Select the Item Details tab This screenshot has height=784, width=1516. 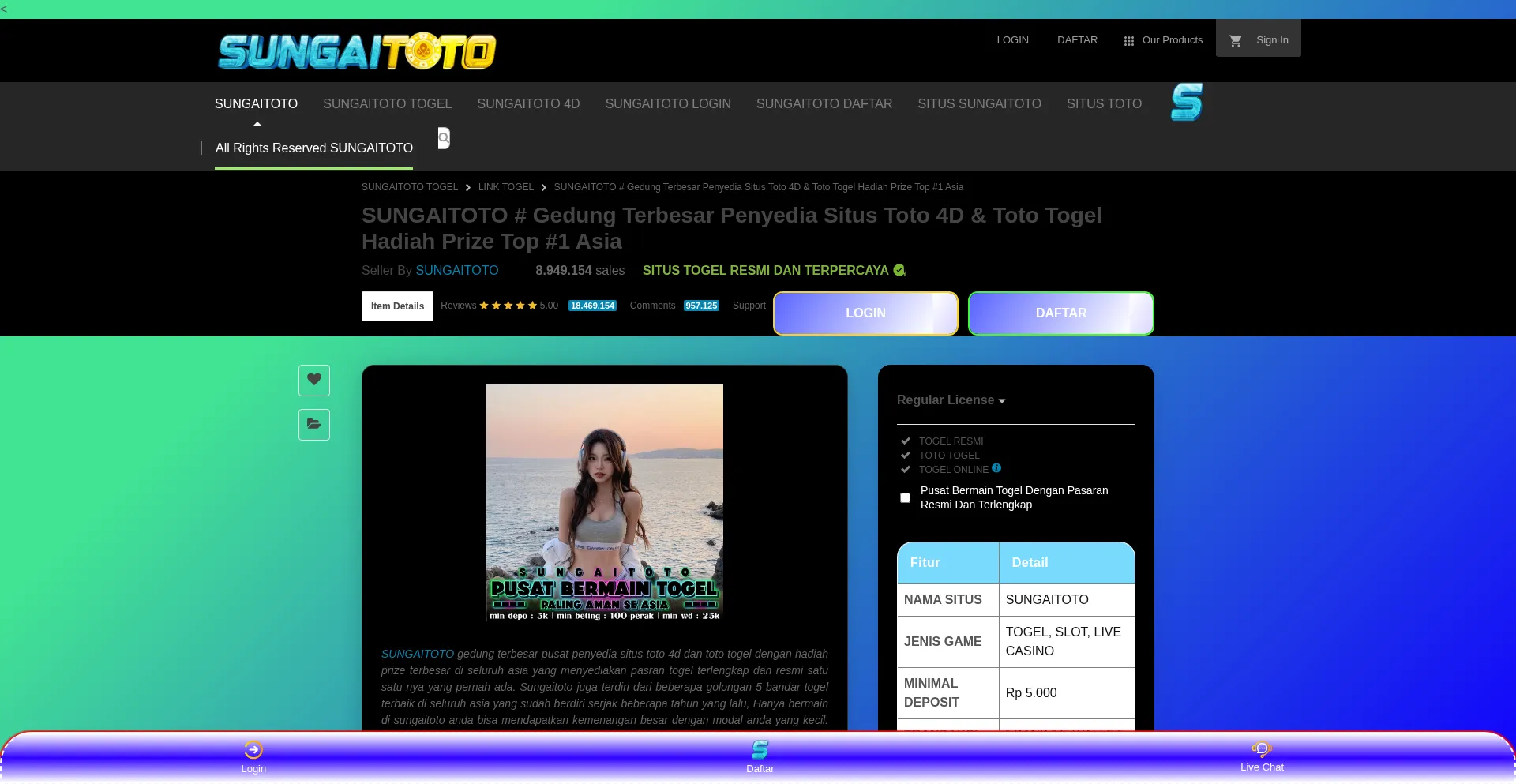coord(397,306)
